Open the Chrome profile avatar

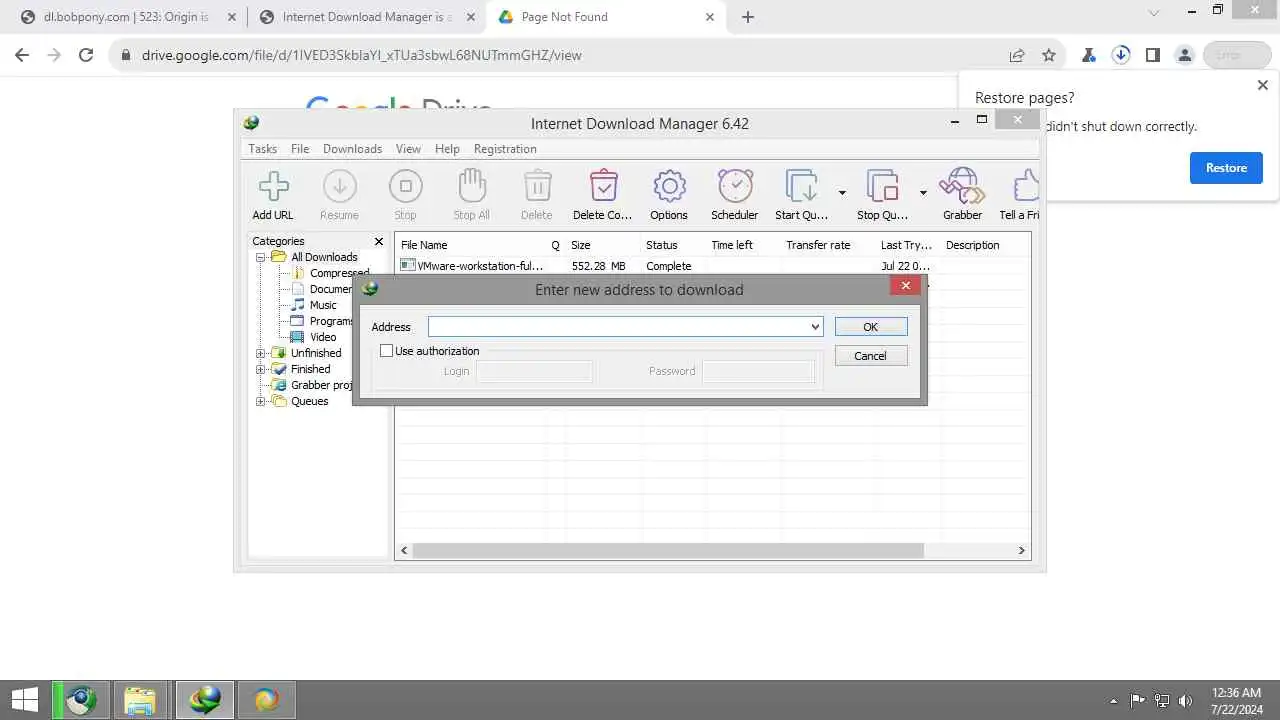pos(1185,55)
